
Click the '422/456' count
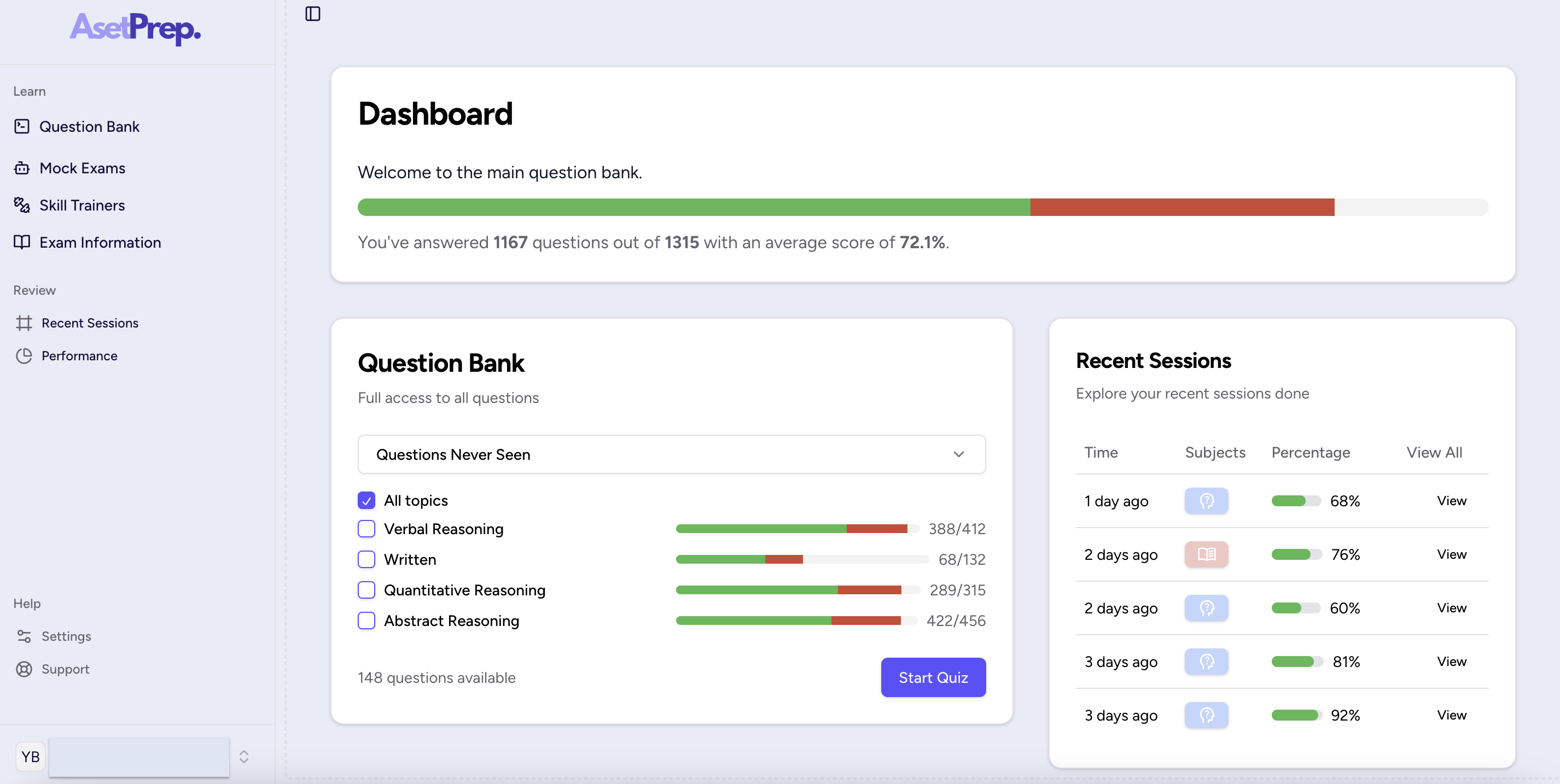[956, 621]
